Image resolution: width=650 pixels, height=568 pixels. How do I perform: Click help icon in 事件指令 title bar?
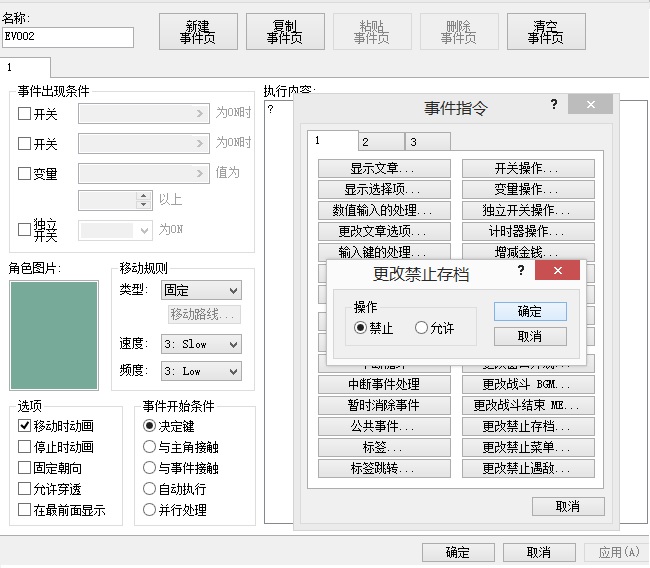554,104
